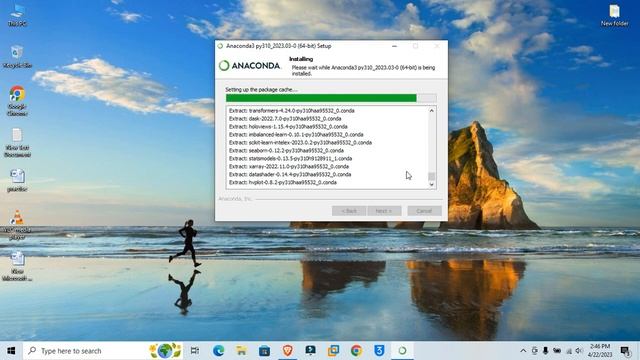Show hidden system tray icons
Image resolution: width=640 pixels, height=360 pixels.
523,351
